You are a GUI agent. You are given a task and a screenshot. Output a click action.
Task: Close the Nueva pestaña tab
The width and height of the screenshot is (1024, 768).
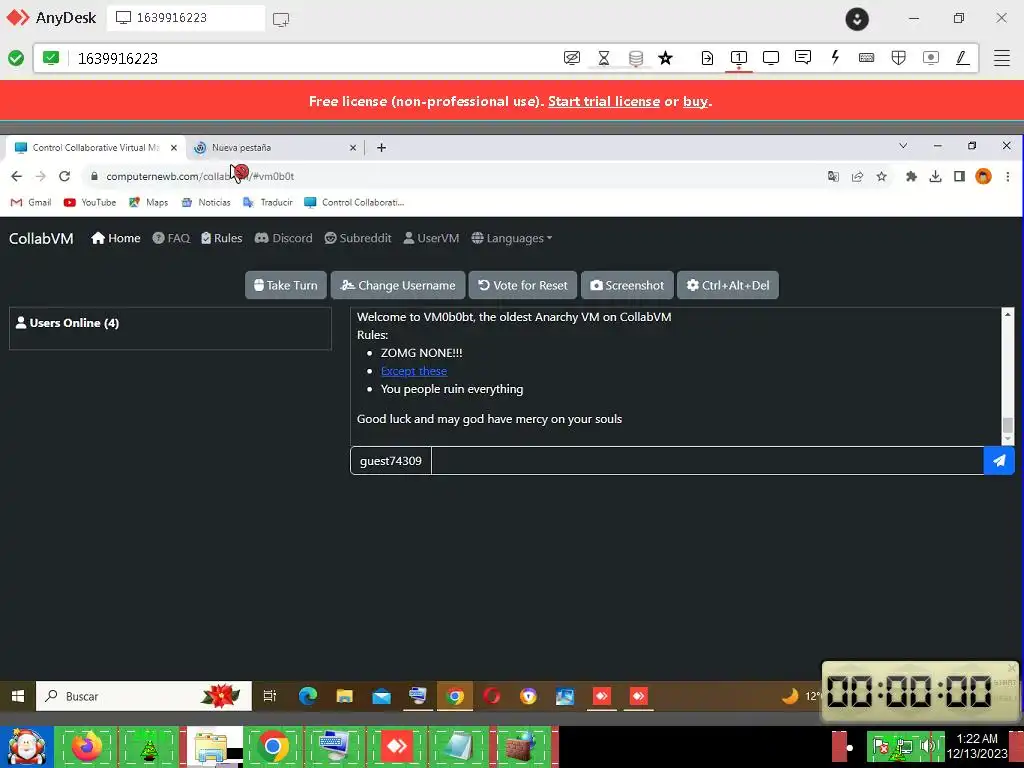353,148
